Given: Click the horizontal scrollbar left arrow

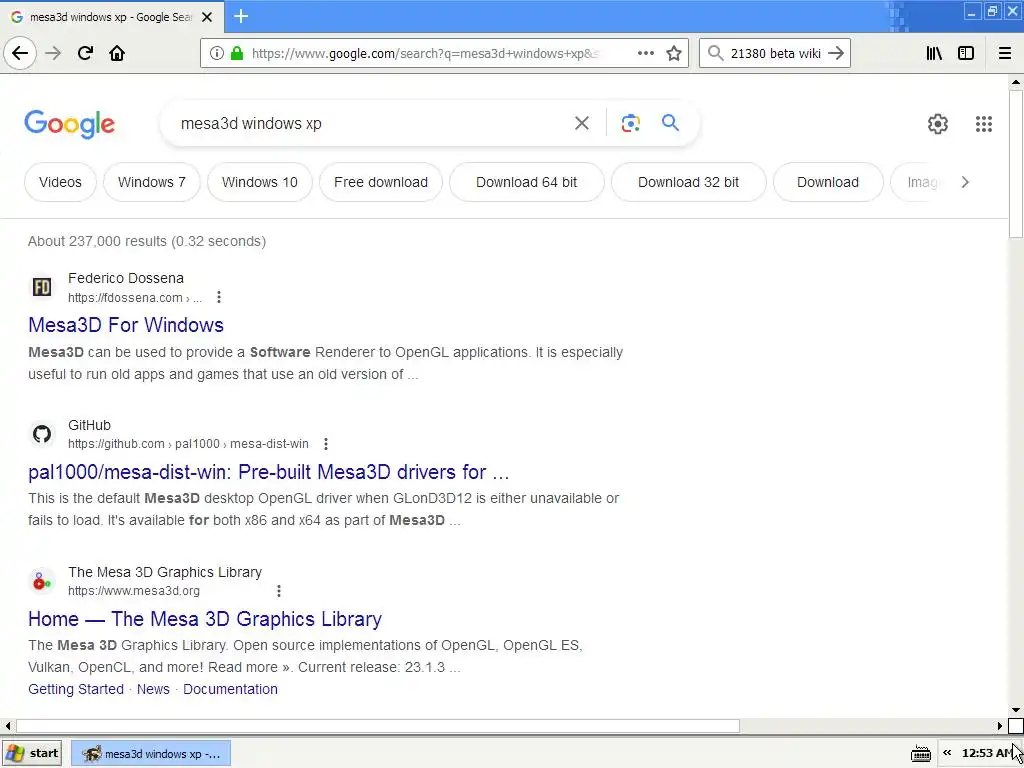Looking at the screenshot, I should click(7, 726).
